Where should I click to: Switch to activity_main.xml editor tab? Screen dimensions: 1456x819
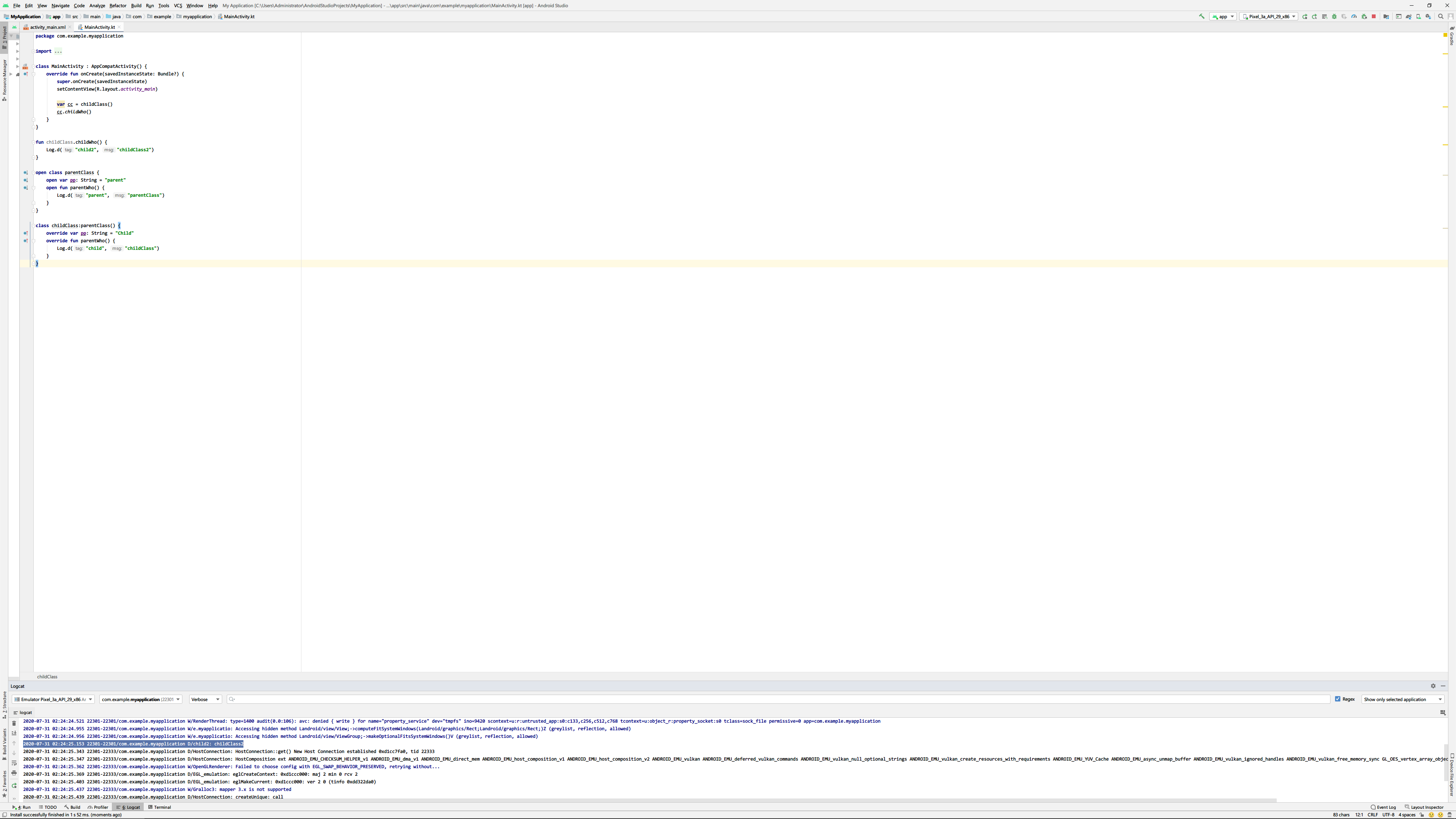pos(47,27)
